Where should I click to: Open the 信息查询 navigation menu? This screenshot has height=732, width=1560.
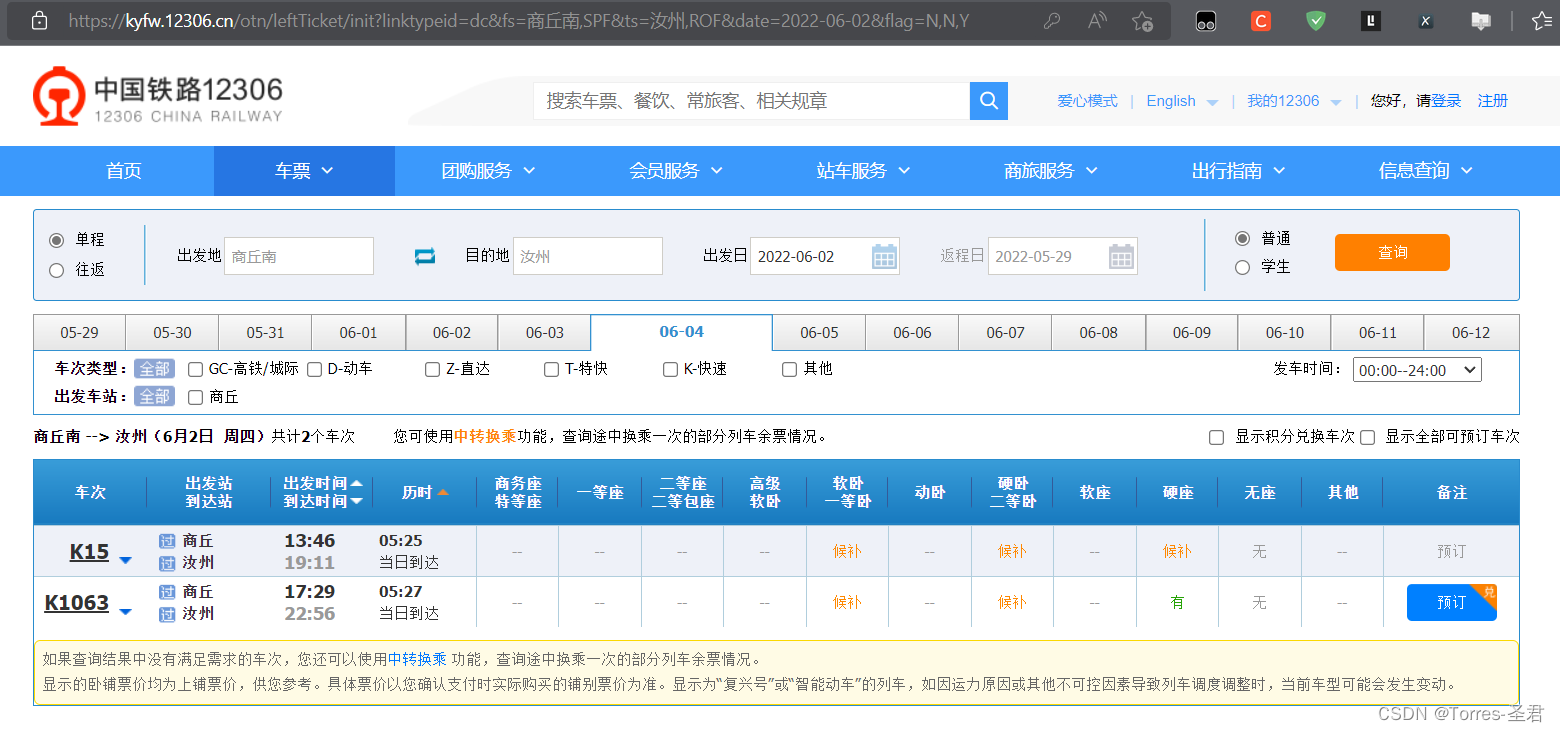point(1425,171)
